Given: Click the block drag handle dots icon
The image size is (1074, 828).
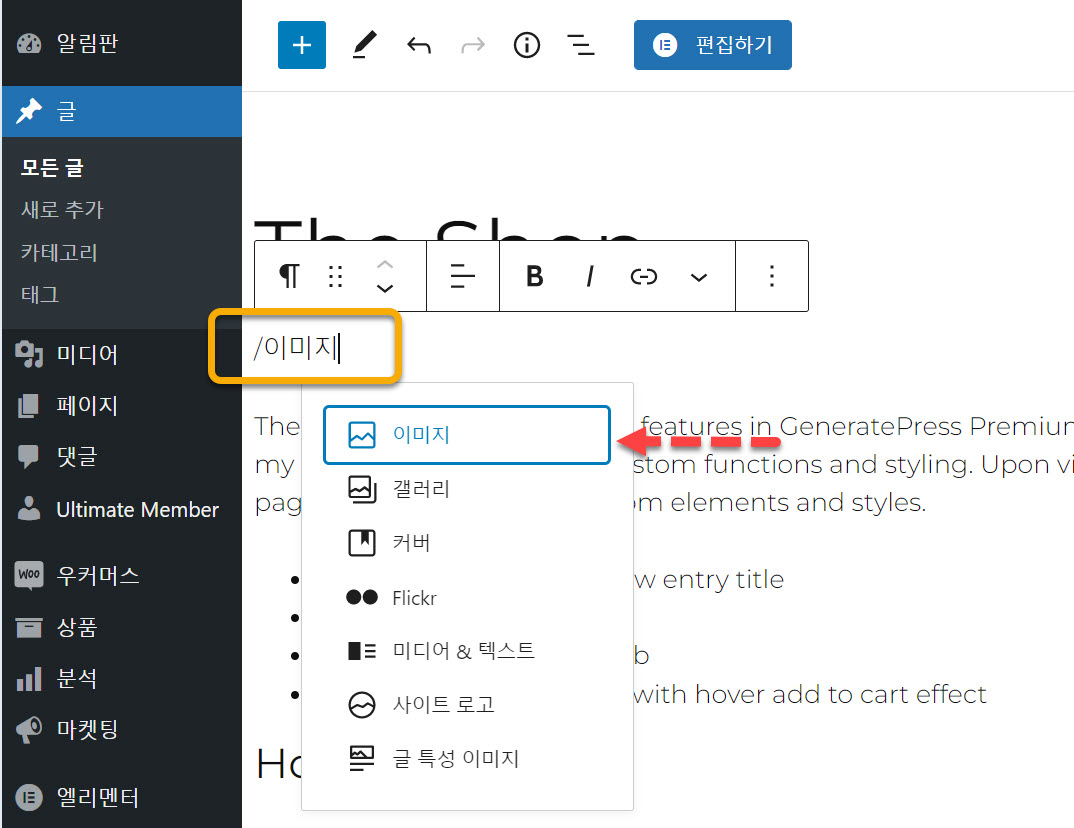Looking at the screenshot, I should [x=335, y=276].
